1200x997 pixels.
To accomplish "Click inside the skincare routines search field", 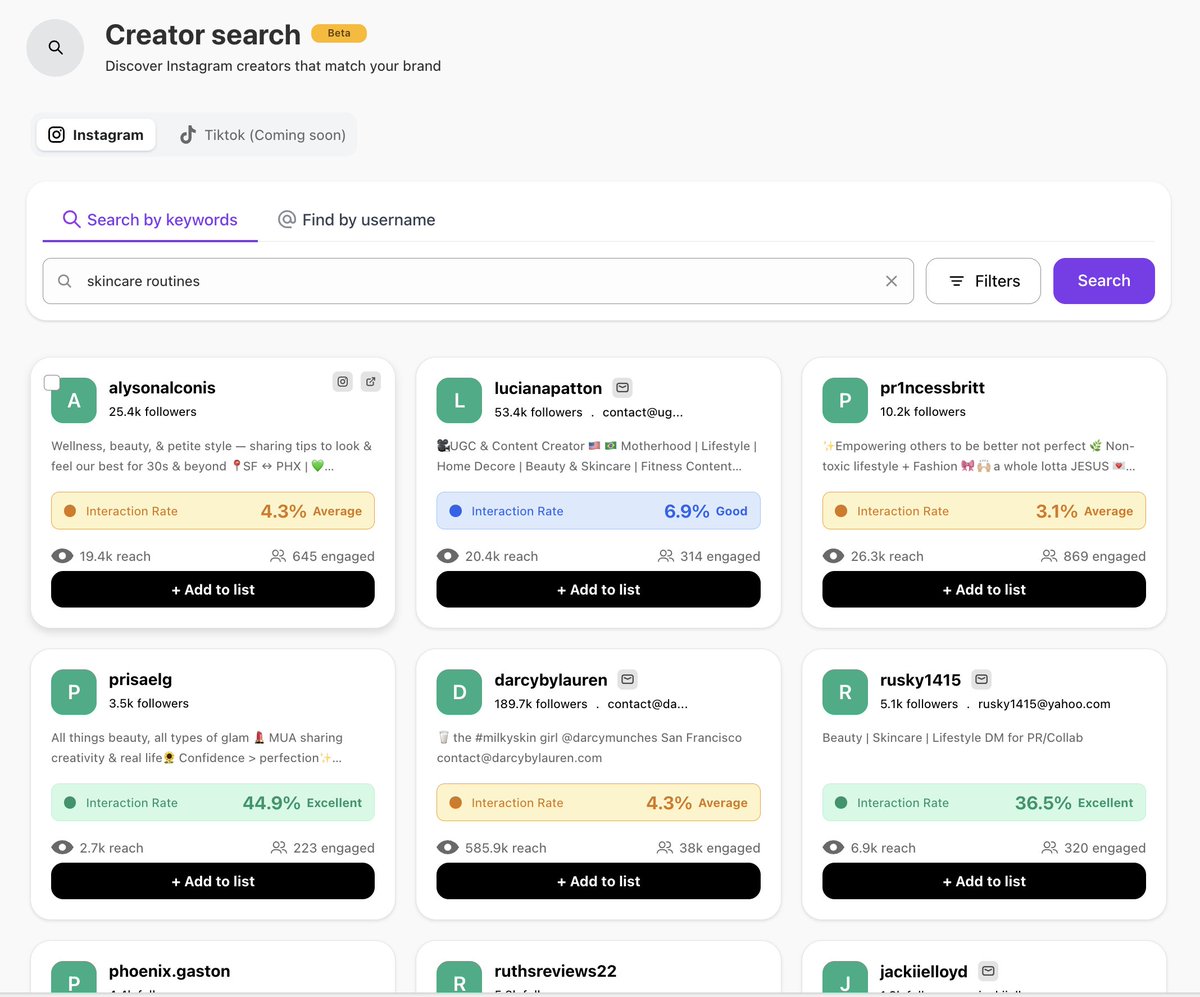I will [400, 281].
